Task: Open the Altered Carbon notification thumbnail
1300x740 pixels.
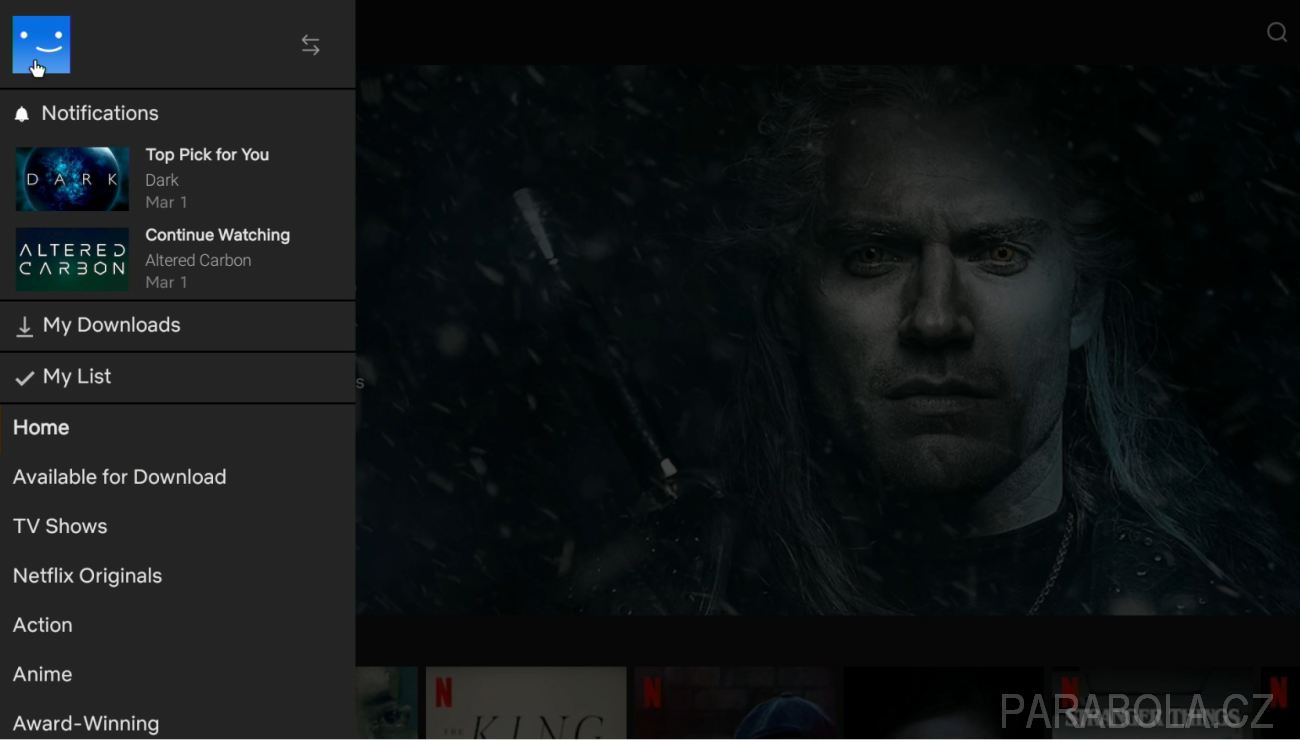Action: 72,259
